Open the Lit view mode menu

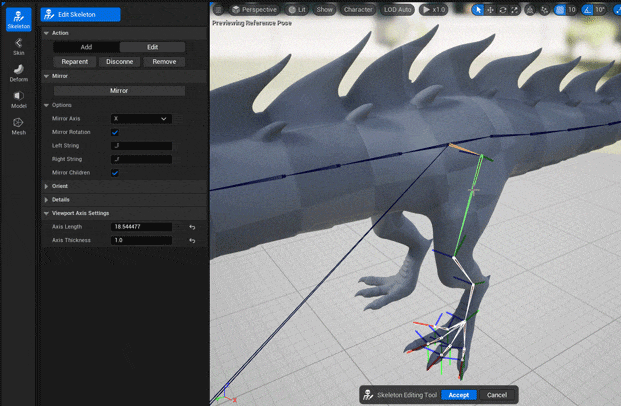point(297,10)
